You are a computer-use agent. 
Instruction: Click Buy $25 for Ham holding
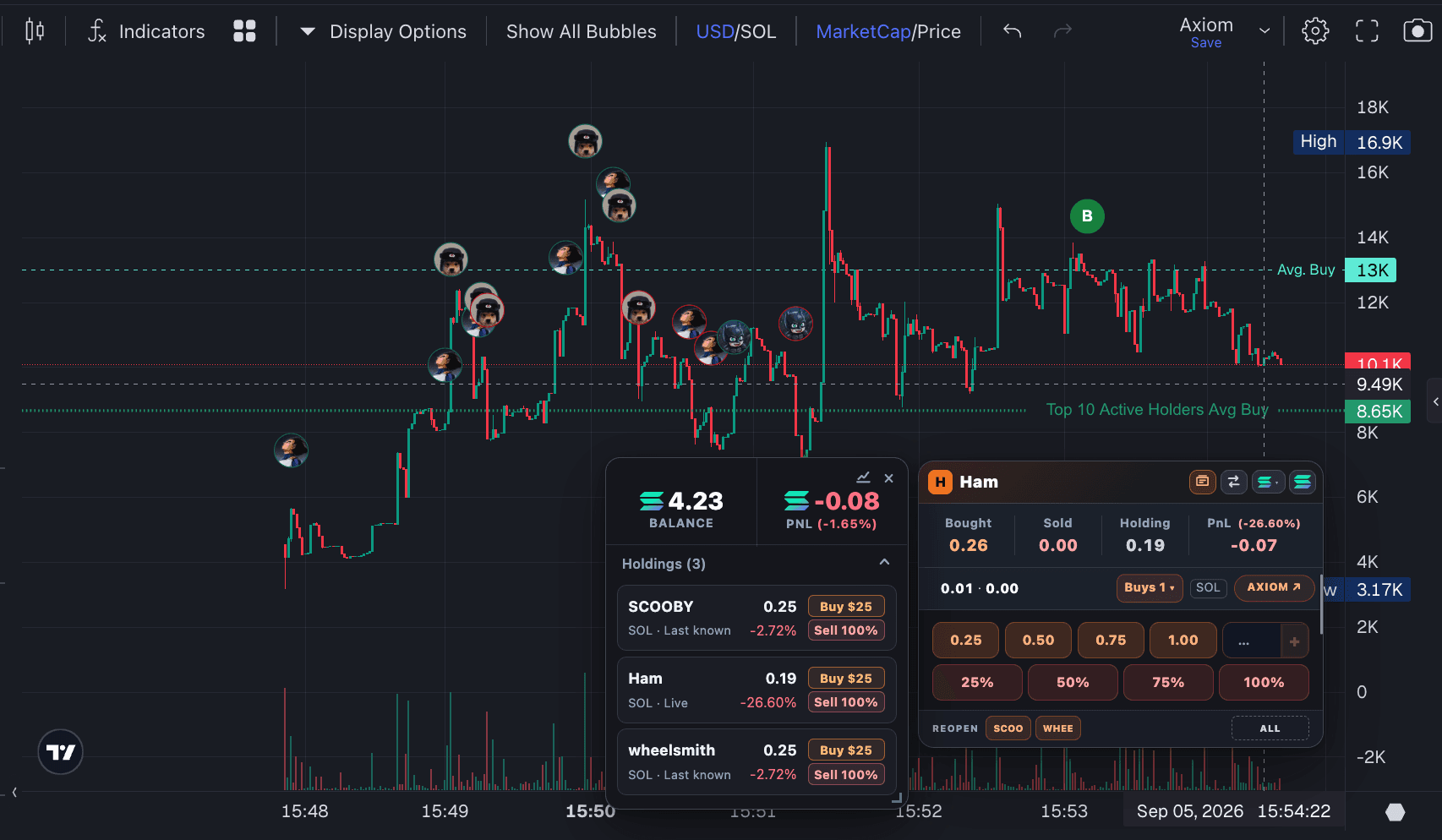pos(845,679)
